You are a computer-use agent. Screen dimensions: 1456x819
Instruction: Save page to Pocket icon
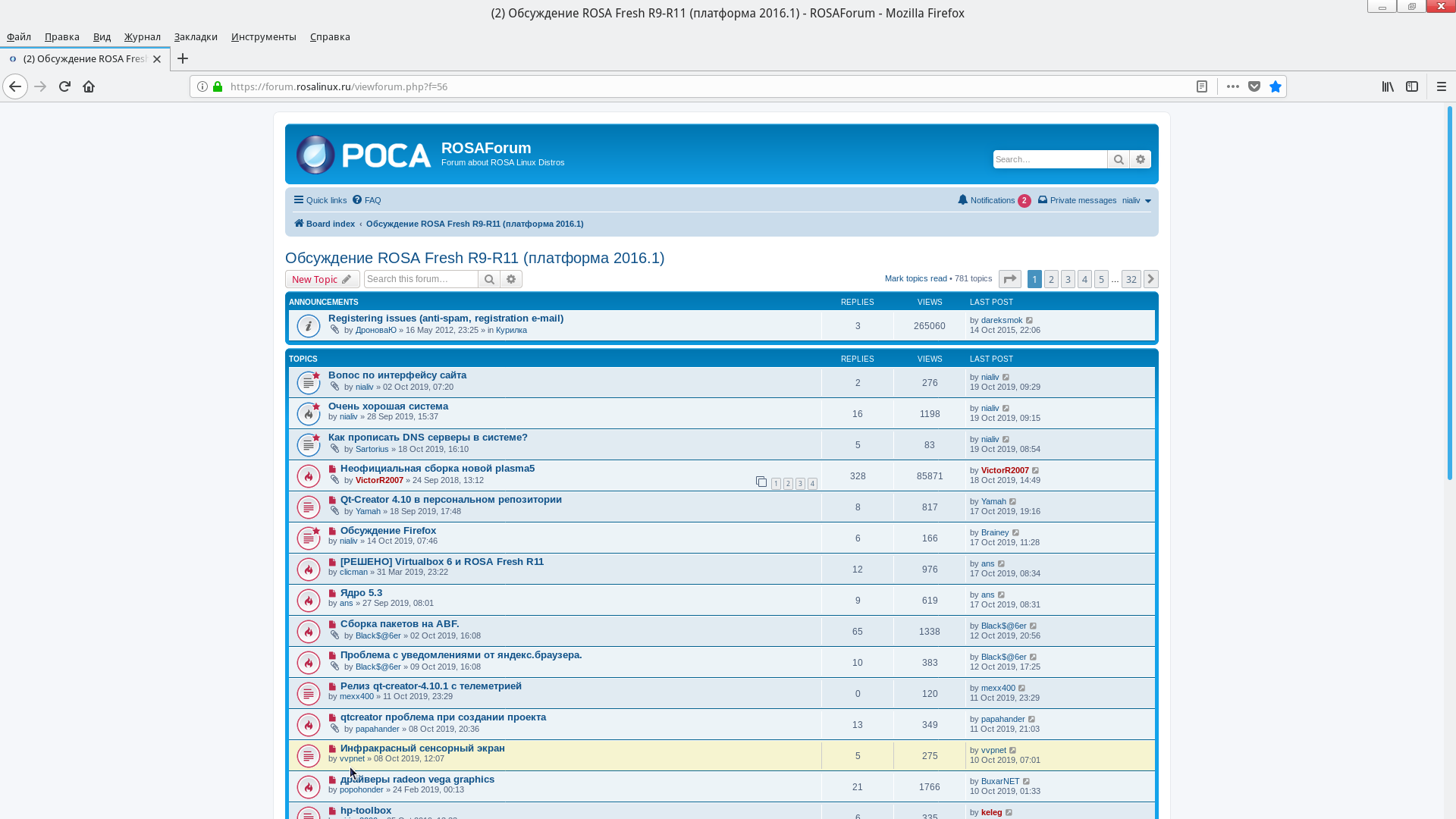pyautogui.click(x=1254, y=86)
